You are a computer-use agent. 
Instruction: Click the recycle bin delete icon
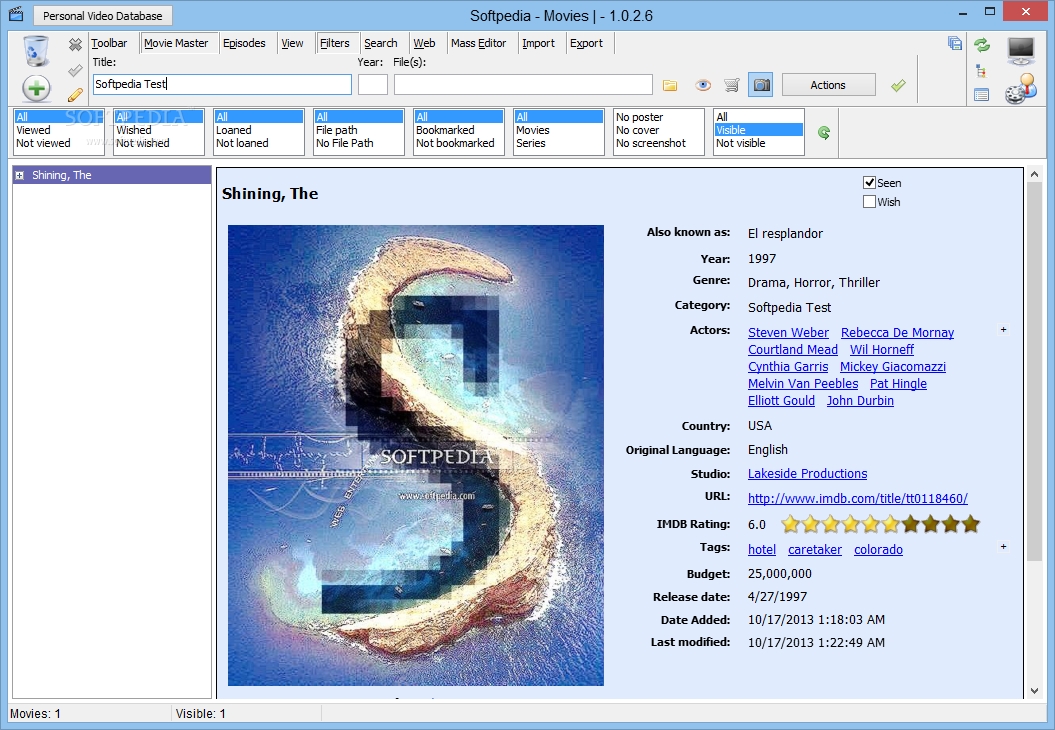[36, 51]
